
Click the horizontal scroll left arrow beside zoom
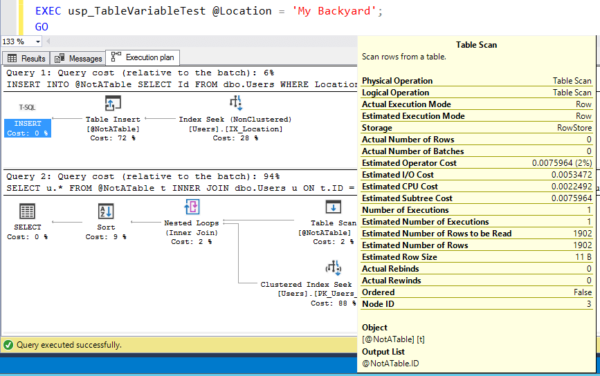click(x=48, y=41)
